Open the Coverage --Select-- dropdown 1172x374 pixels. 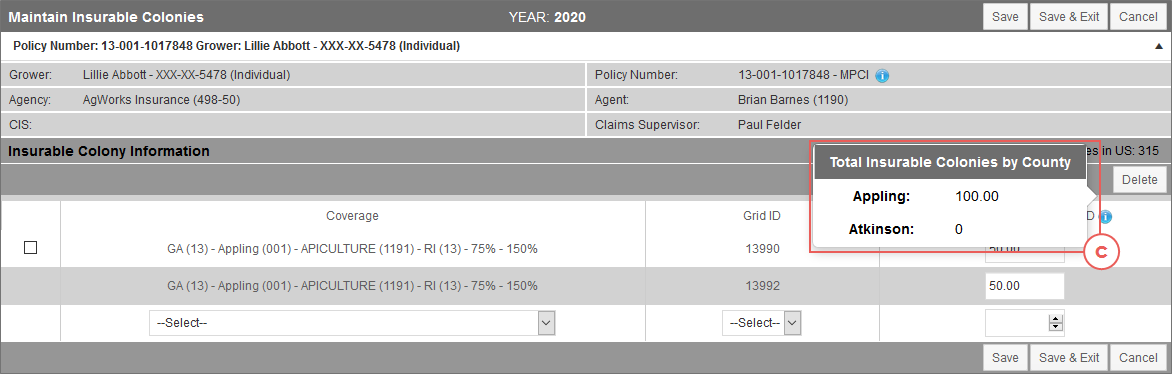point(353,323)
